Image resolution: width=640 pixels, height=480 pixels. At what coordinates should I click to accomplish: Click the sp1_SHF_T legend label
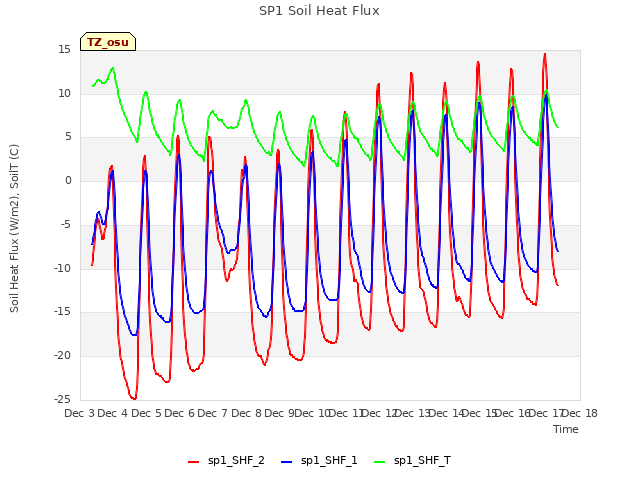coord(422,460)
